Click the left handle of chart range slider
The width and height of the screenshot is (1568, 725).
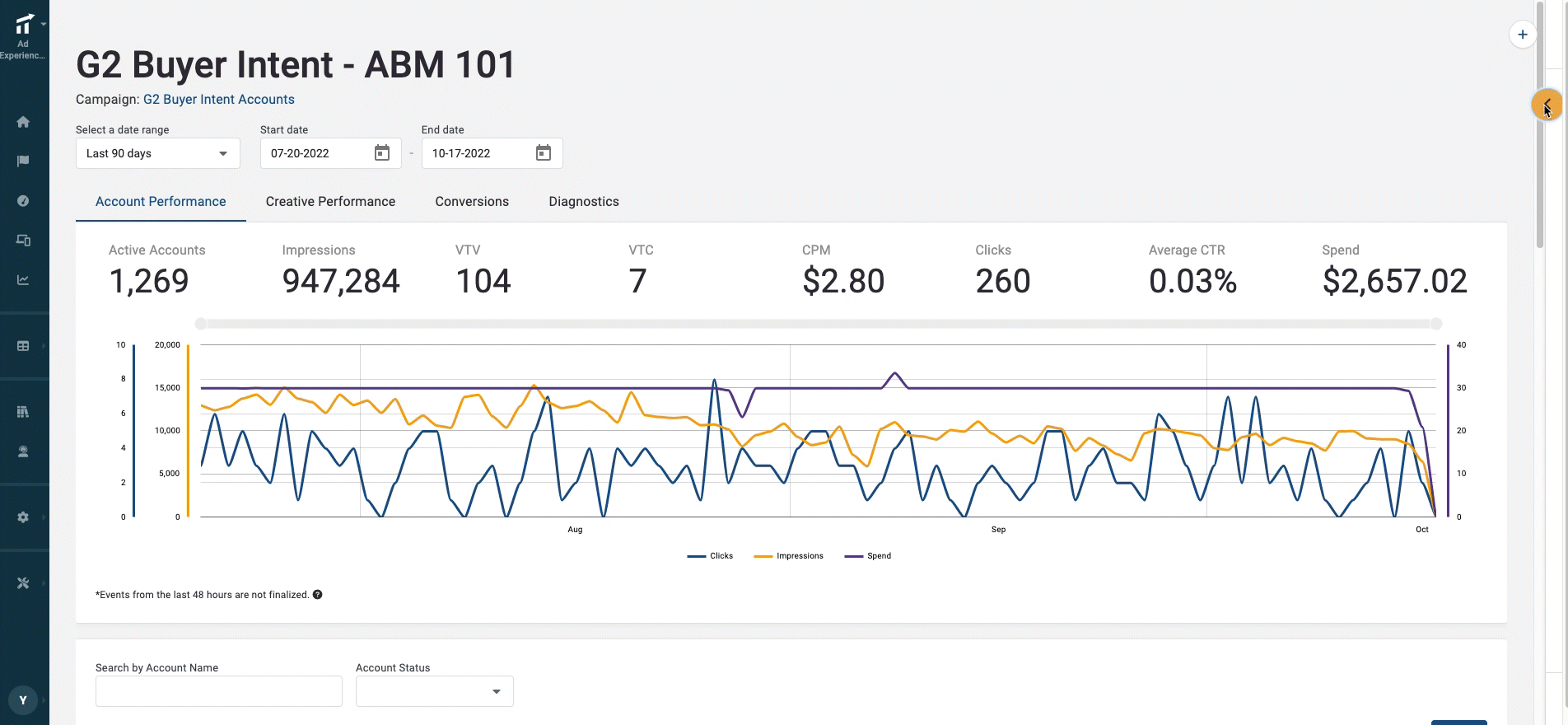point(201,324)
